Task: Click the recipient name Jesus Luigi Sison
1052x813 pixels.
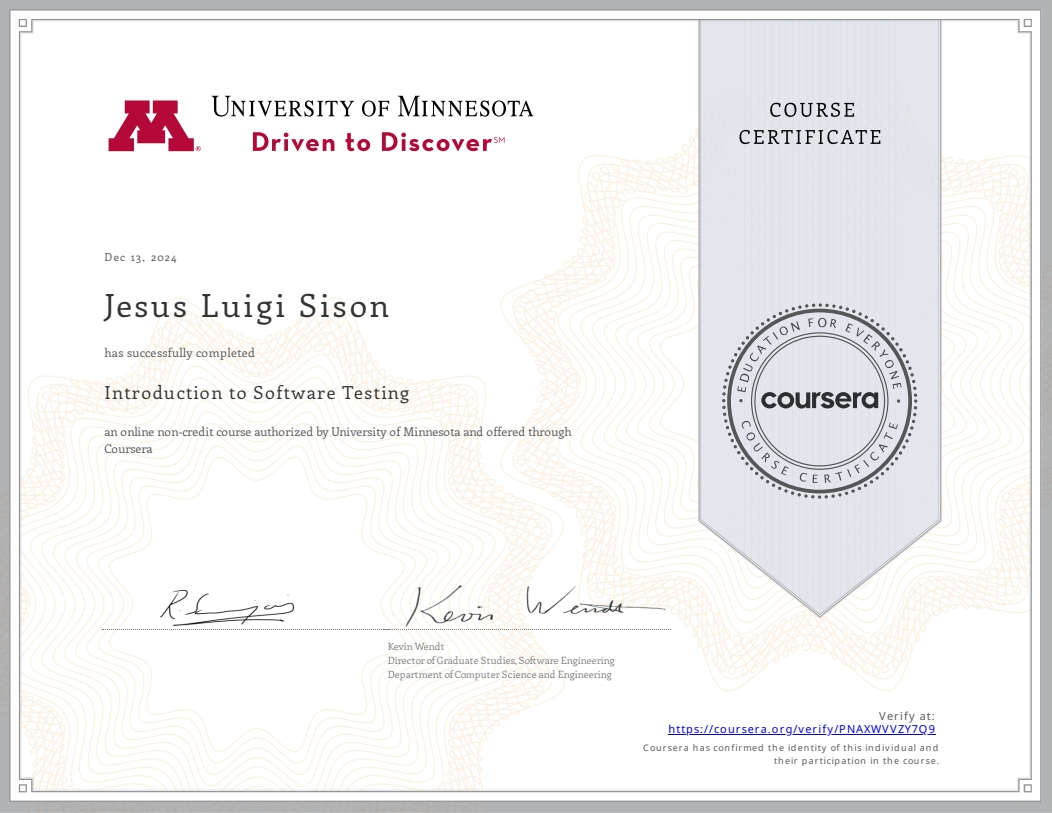Action: point(246,306)
